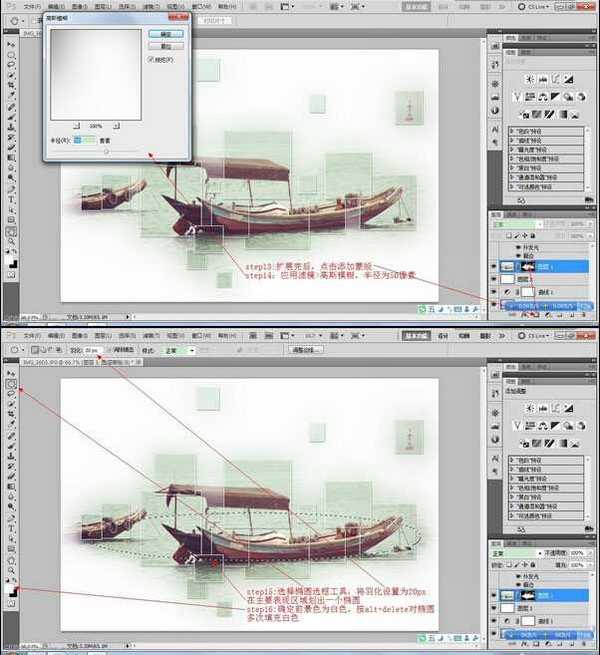This screenshot has width=600, height=655.
Task: Click Brightness/Contrast adjustment icon in lower Adjustments panel
Action: point(530,408)
